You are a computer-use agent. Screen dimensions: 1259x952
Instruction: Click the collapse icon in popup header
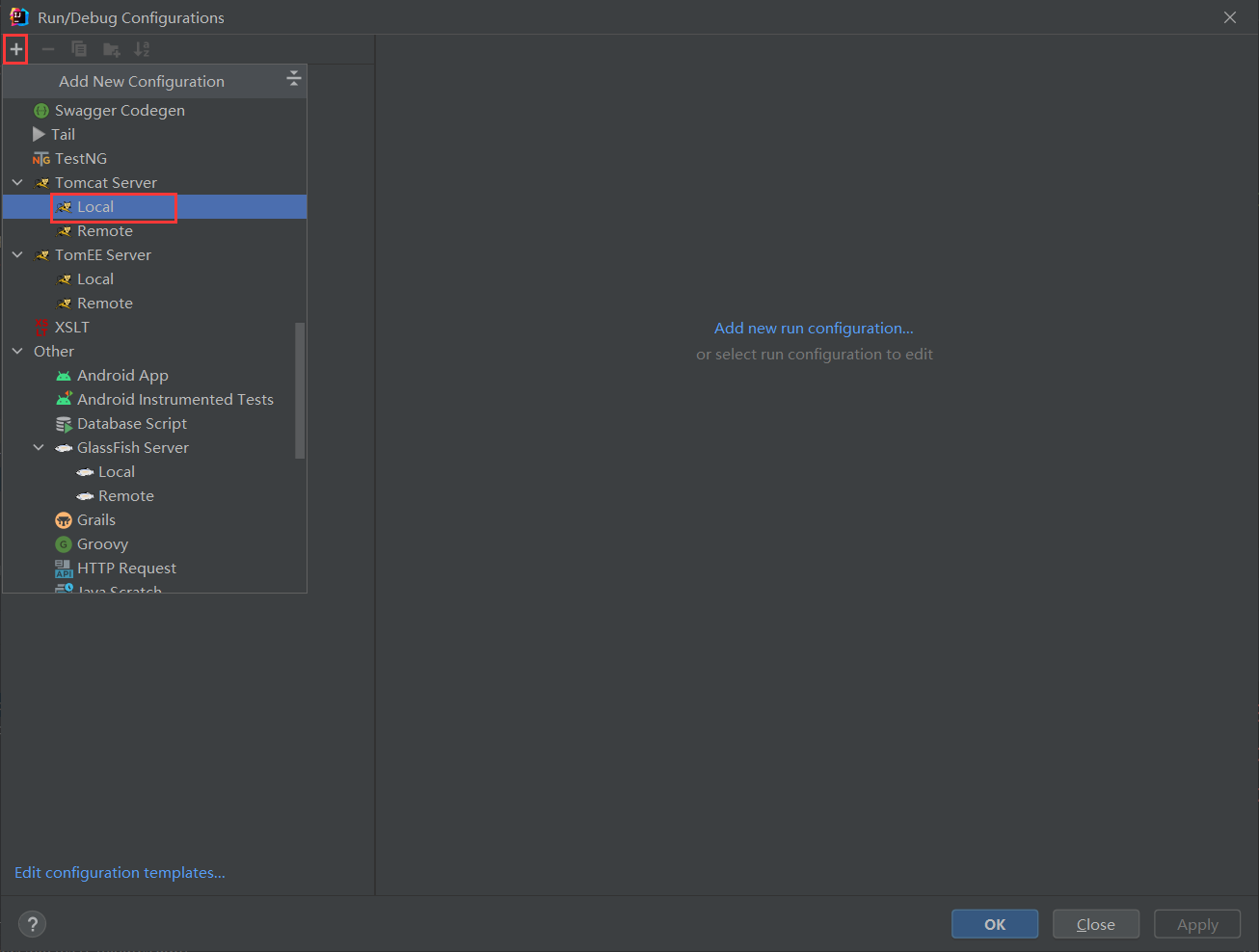294,80
